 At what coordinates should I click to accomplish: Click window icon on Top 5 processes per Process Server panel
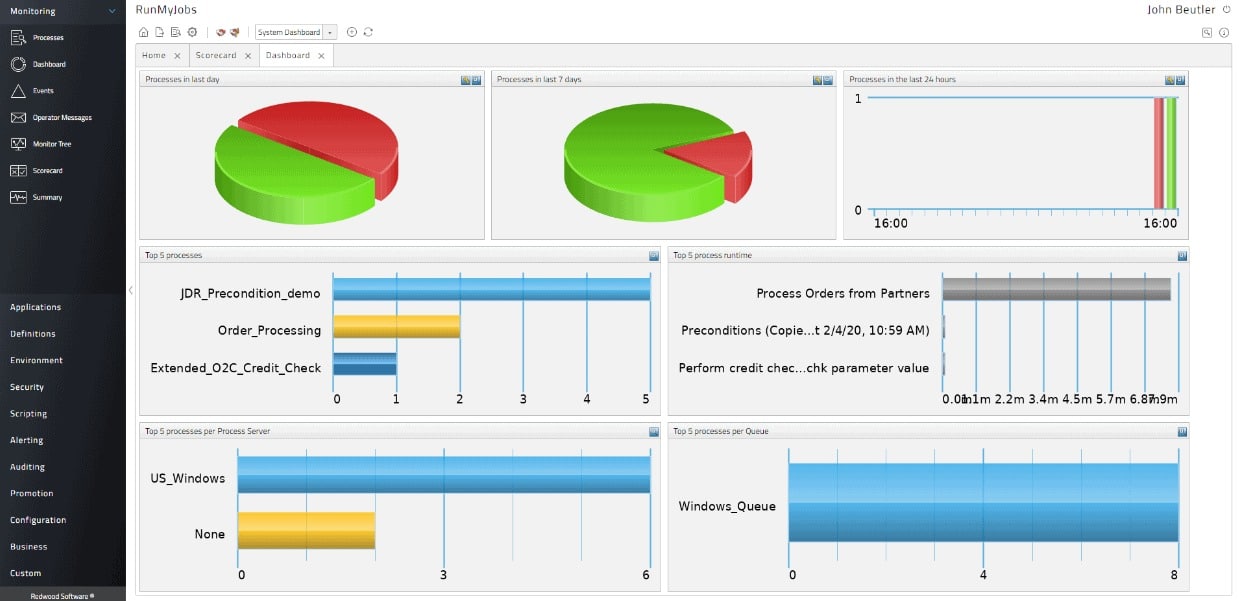653,432
